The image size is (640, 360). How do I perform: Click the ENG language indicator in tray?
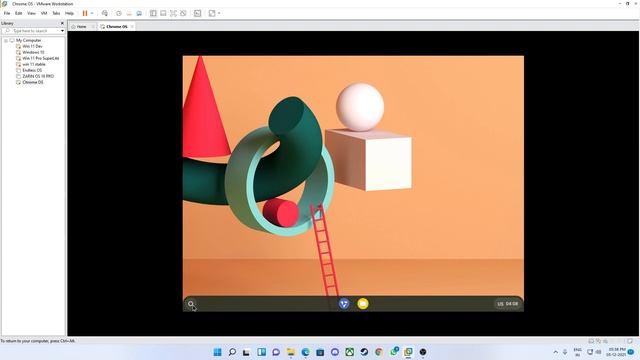point(577,352)
